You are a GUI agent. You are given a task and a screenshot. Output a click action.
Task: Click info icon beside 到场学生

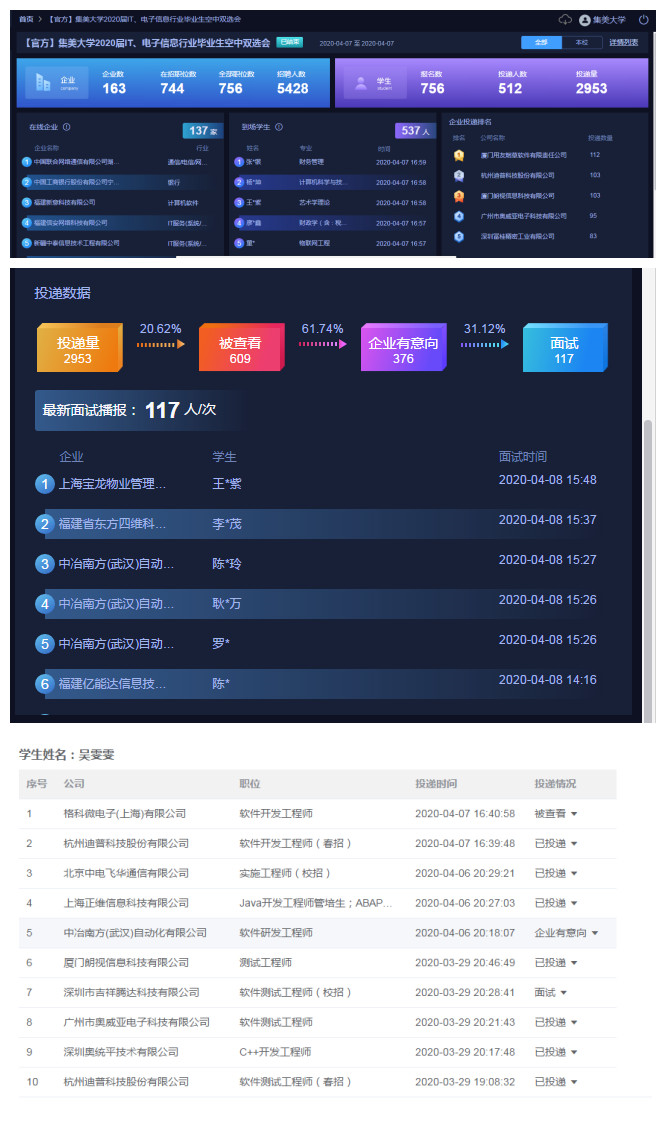(x=278, y=127)
